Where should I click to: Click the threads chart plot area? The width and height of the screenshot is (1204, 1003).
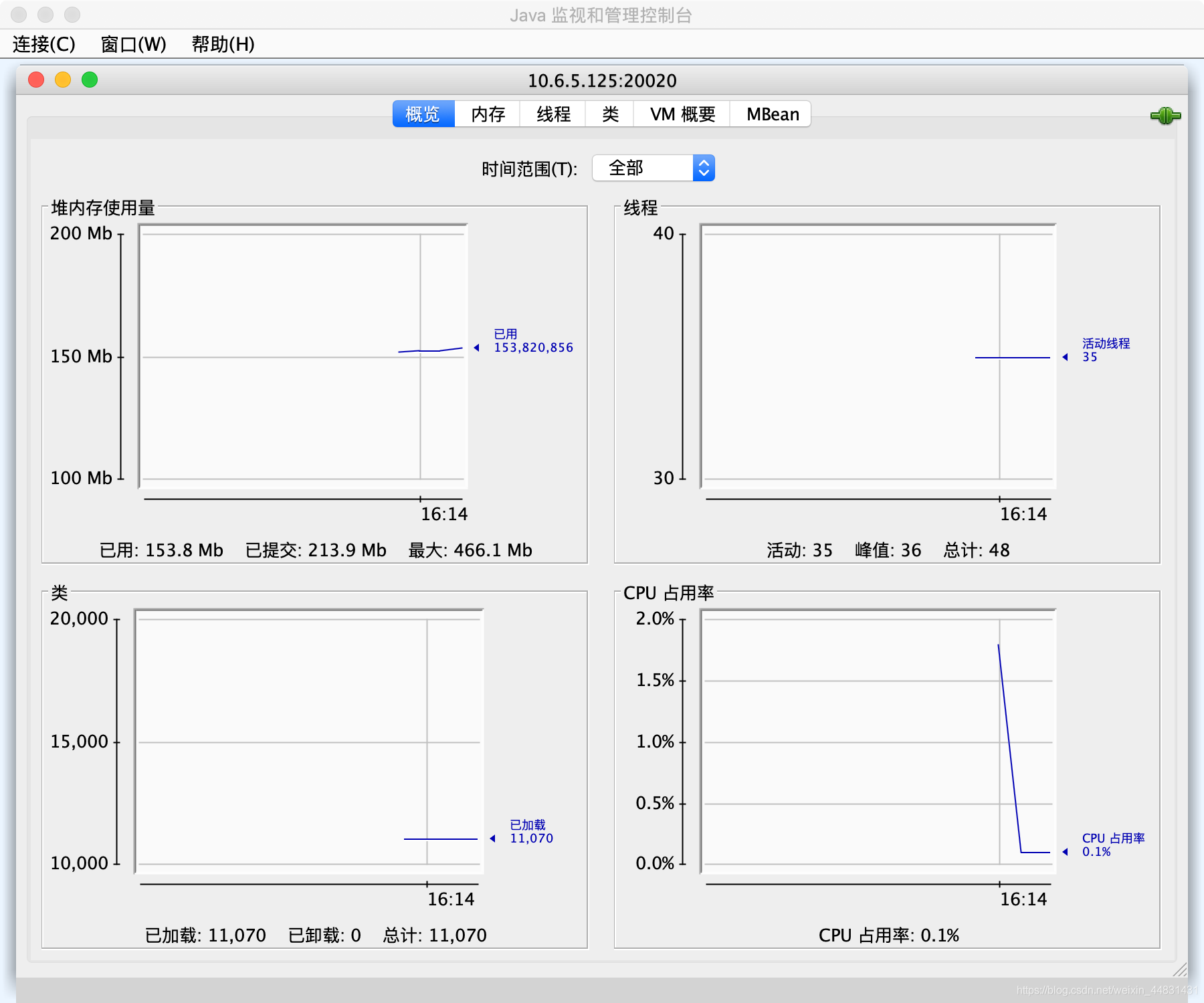(878, 356)
